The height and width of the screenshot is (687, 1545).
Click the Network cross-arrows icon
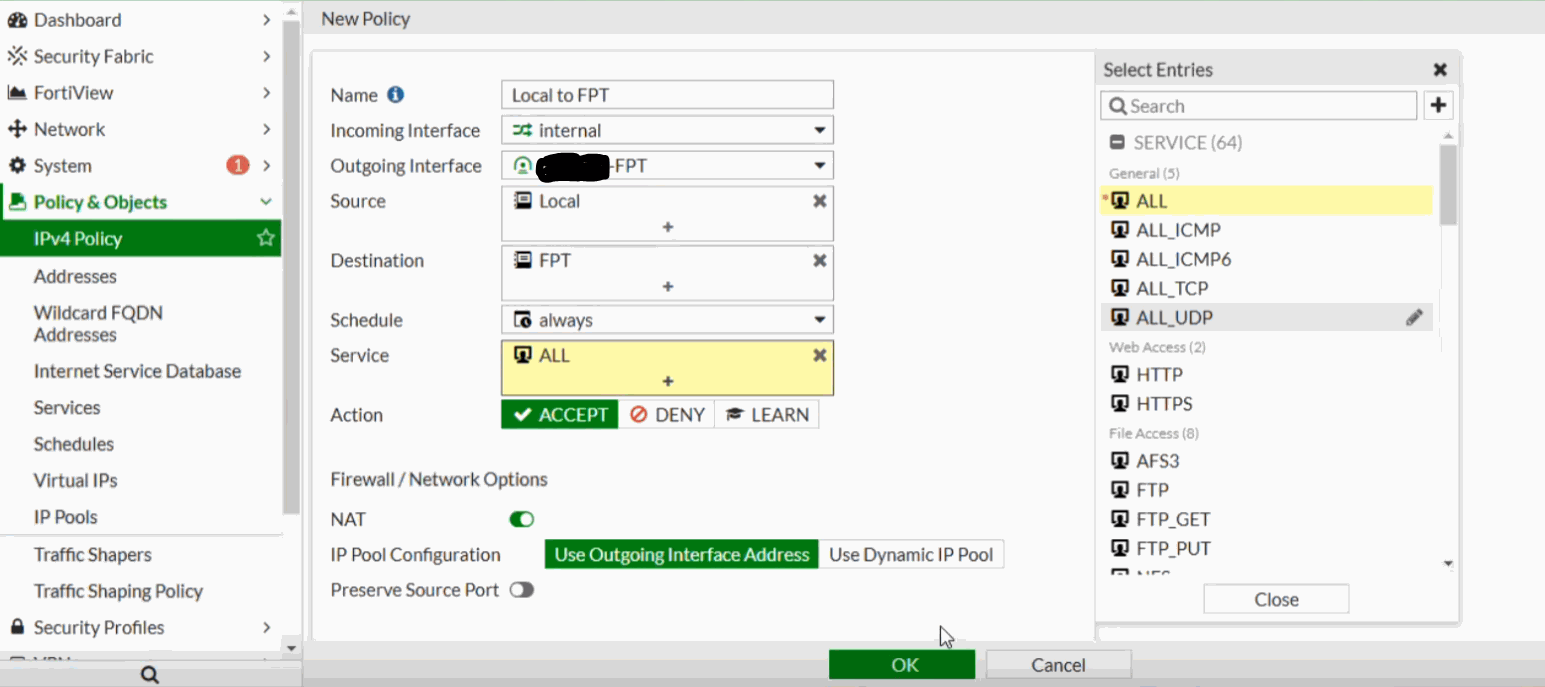(17, 129)
